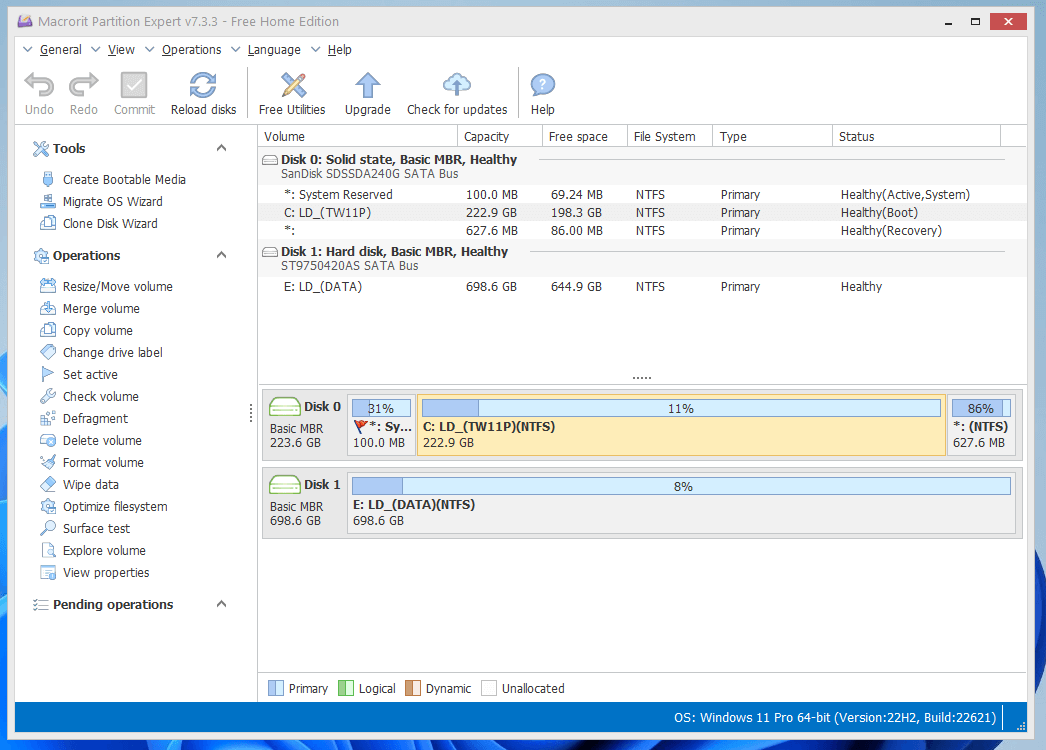Select the E: LD_(DATA) row in the volume list
1046x750 pixels.
click(323, 287)
